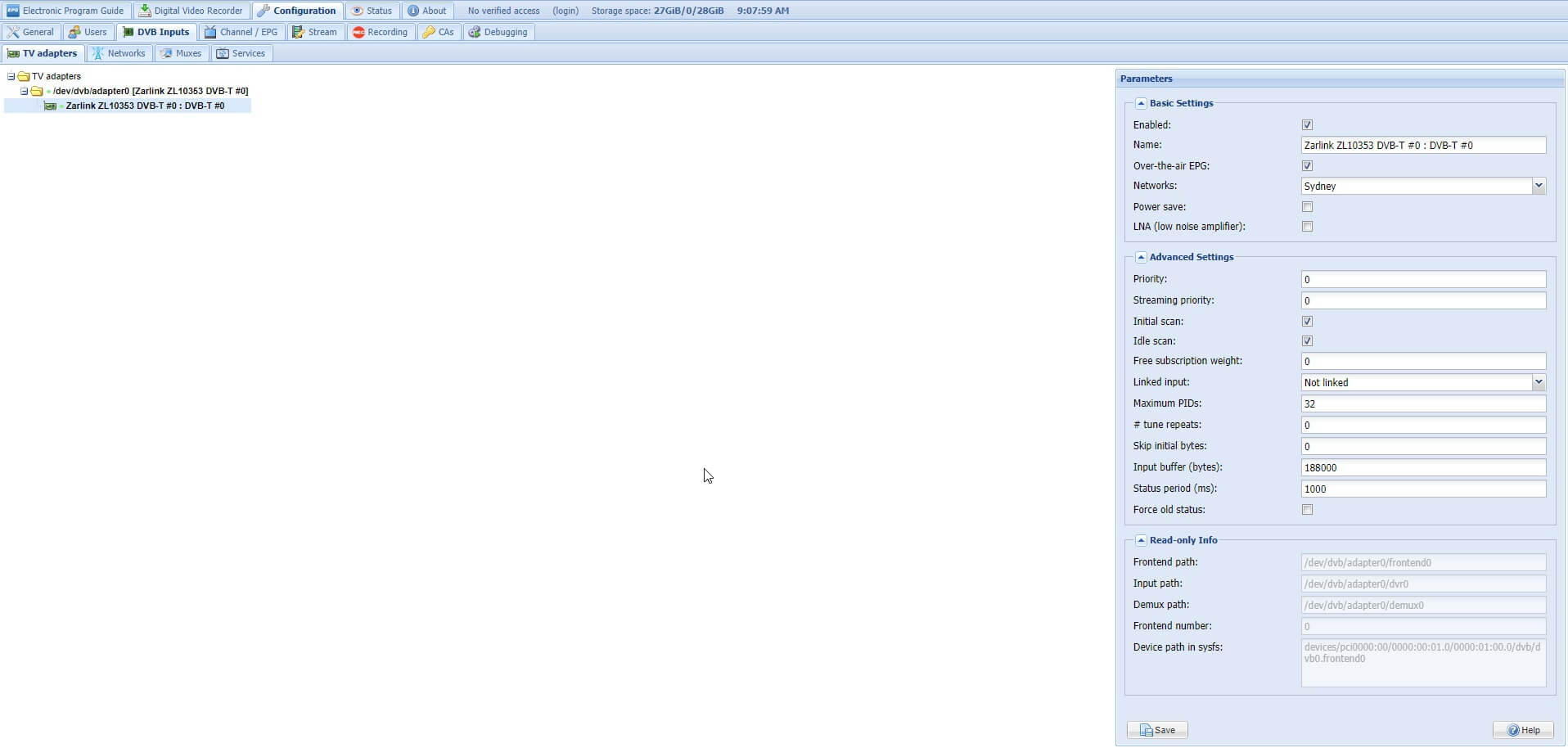Open the Services tab
1568x748 pixels.
click(x=241, y=53)
